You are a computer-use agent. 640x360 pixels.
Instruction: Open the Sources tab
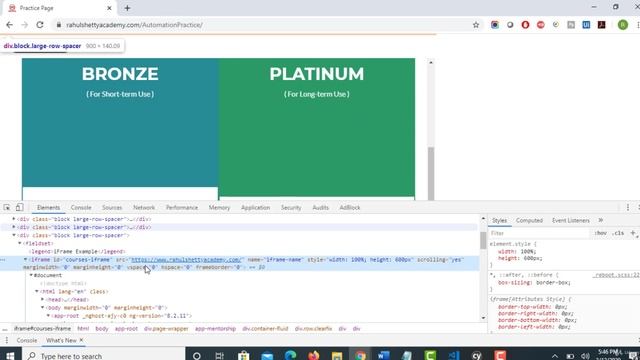[x=112, y=207]
